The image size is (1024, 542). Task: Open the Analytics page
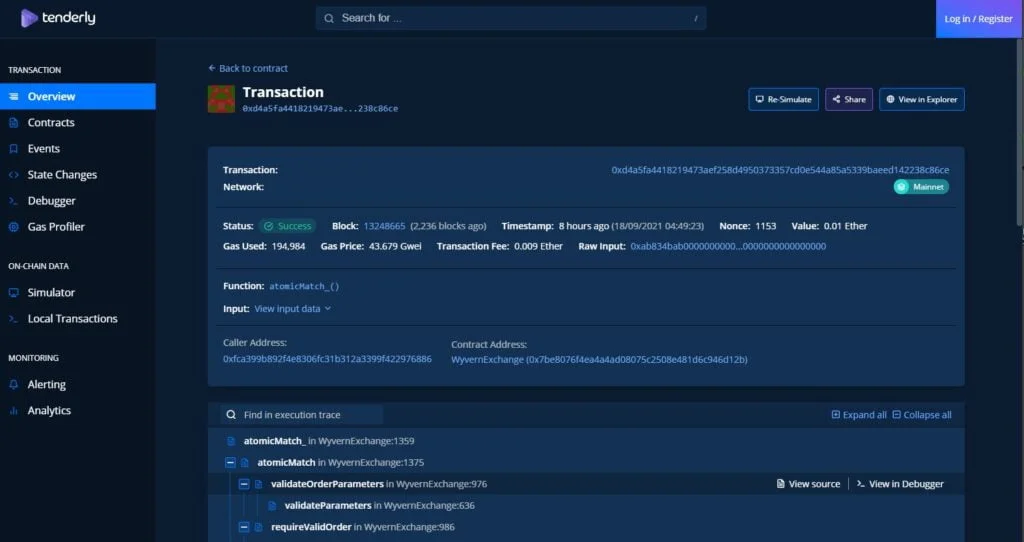78,410
